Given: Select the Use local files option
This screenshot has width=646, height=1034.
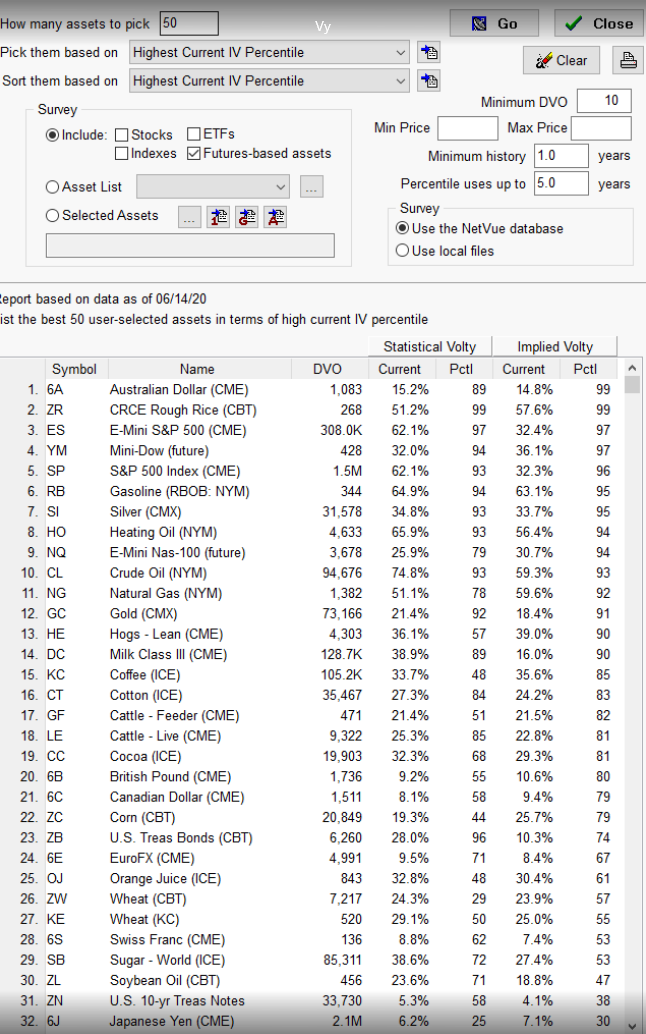Looking at the screenshot, I should click(x=402, y=251).
